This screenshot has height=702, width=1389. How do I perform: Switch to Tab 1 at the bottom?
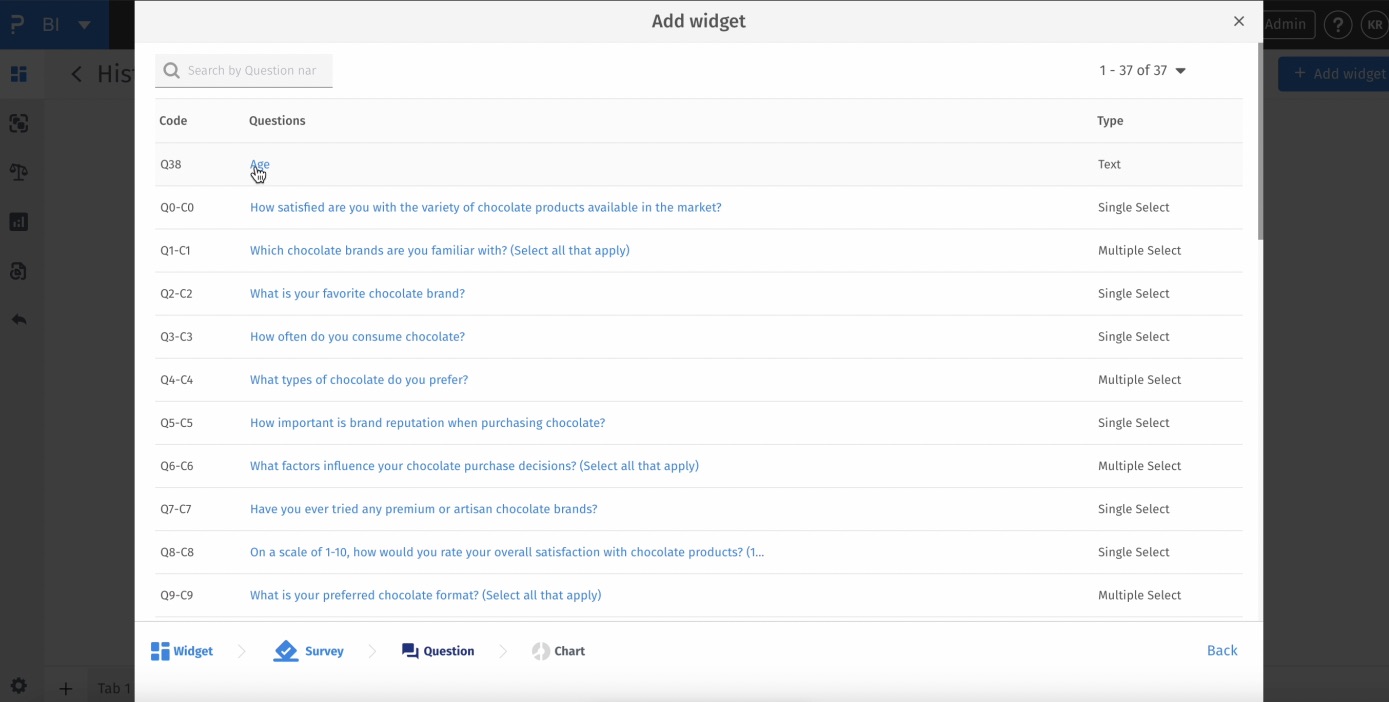[x=112, y=688]
